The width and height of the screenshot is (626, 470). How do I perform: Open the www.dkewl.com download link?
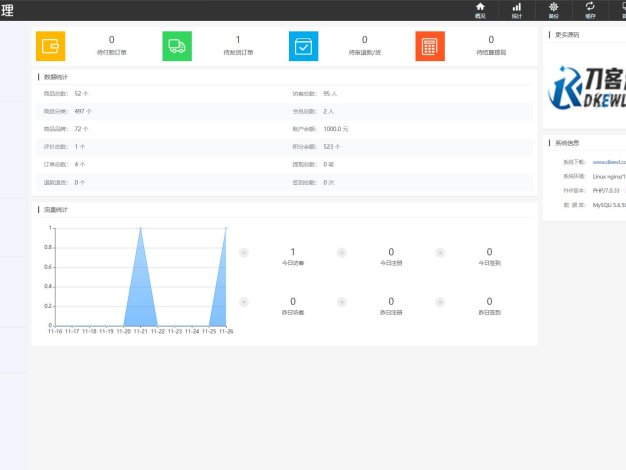click(608, 161)
